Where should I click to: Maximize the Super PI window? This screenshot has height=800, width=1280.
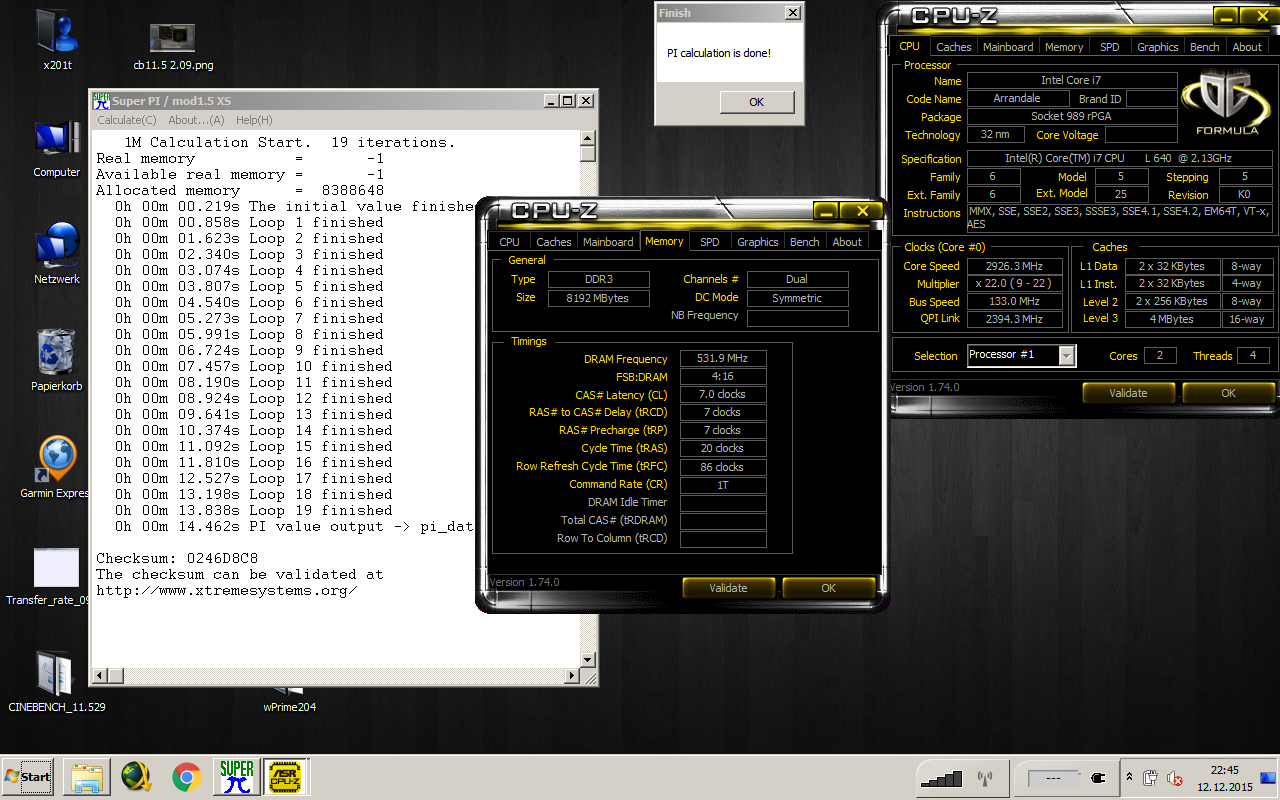click(x=568, y=100)
